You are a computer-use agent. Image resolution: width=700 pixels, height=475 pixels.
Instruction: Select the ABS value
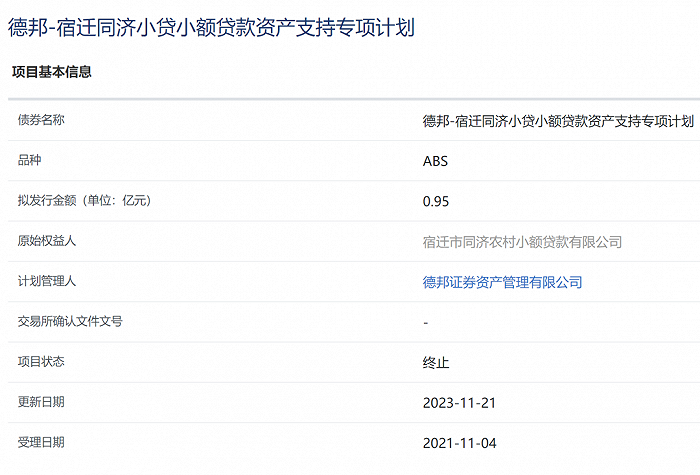(x=435, y=161)
